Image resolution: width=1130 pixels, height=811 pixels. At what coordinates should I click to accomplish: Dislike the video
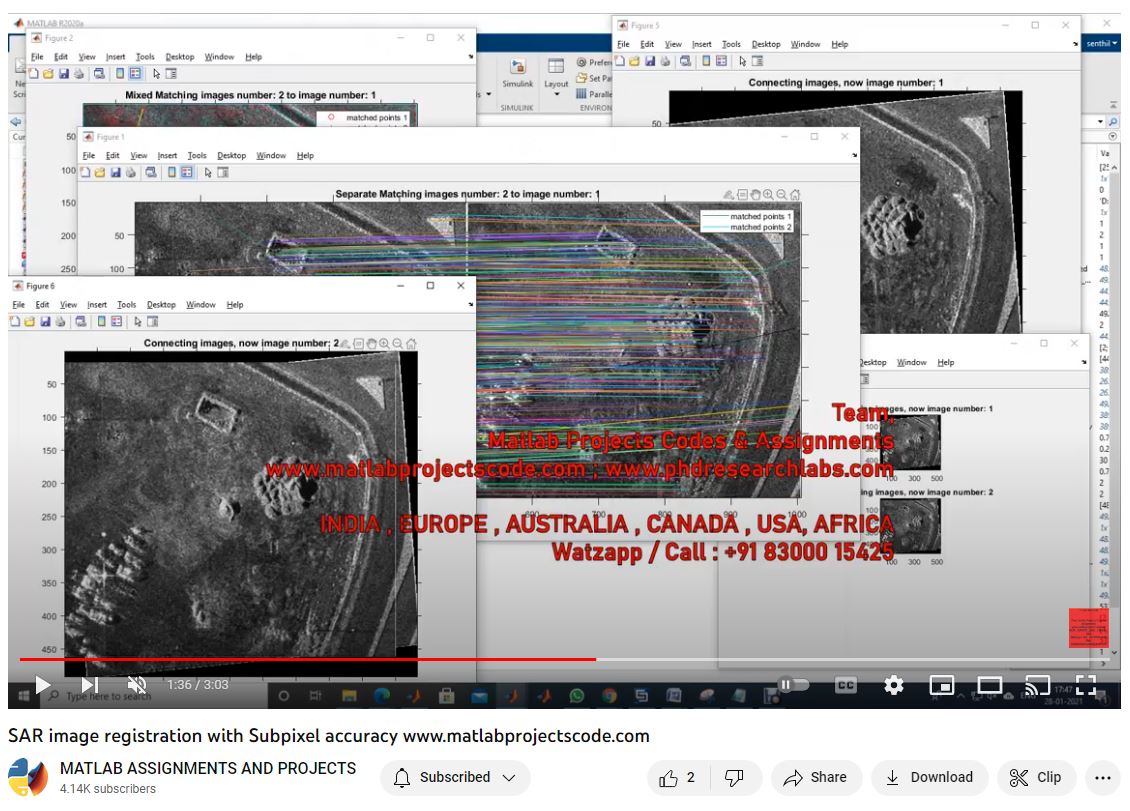[x=734, y=777]
